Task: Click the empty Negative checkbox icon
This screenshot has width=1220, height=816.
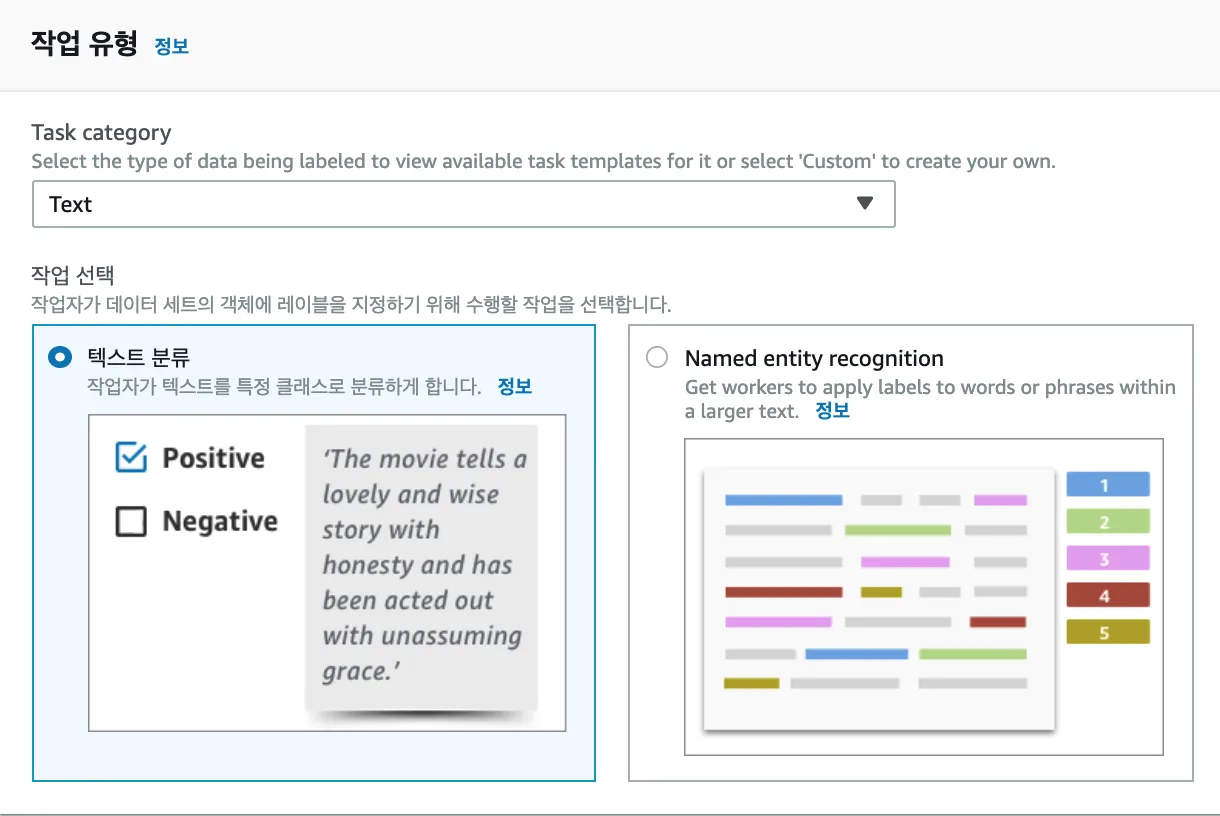Action: 131,521
